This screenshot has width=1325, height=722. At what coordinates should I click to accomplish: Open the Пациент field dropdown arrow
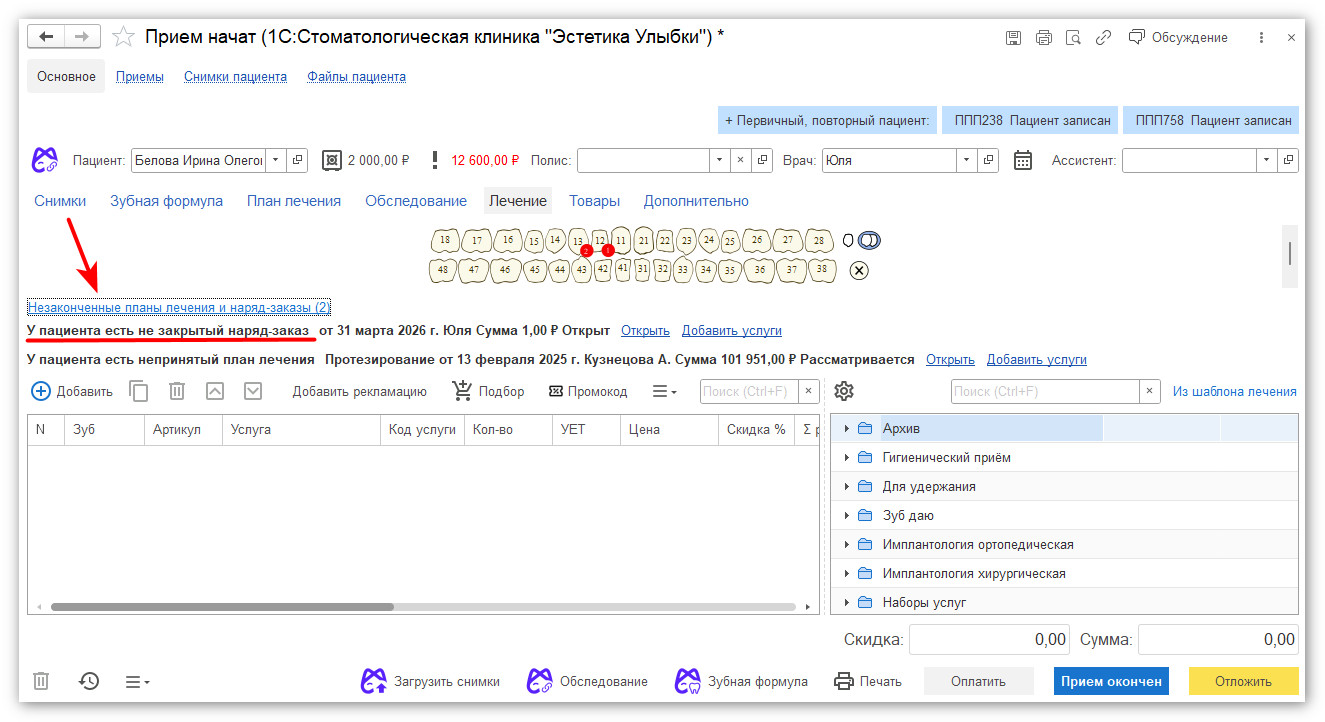point(276,160)
